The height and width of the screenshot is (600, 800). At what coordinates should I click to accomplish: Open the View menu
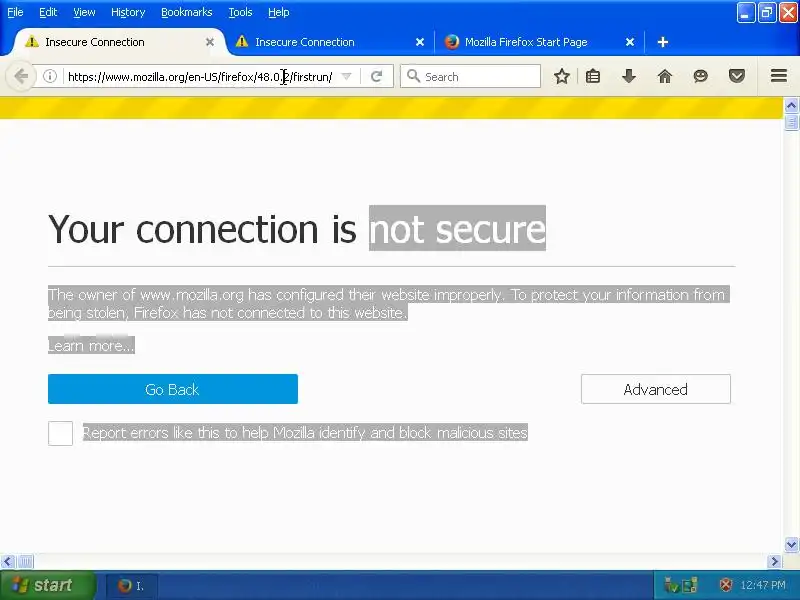point(84,12)
